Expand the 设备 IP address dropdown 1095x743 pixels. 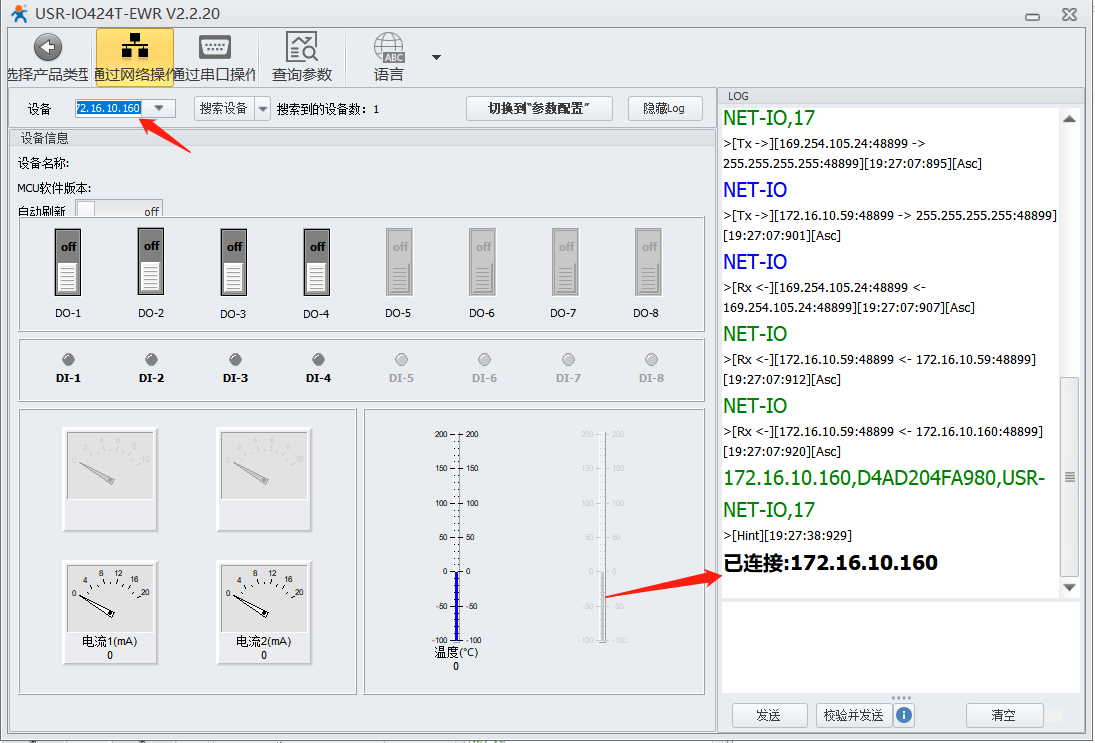pos(159,108)
